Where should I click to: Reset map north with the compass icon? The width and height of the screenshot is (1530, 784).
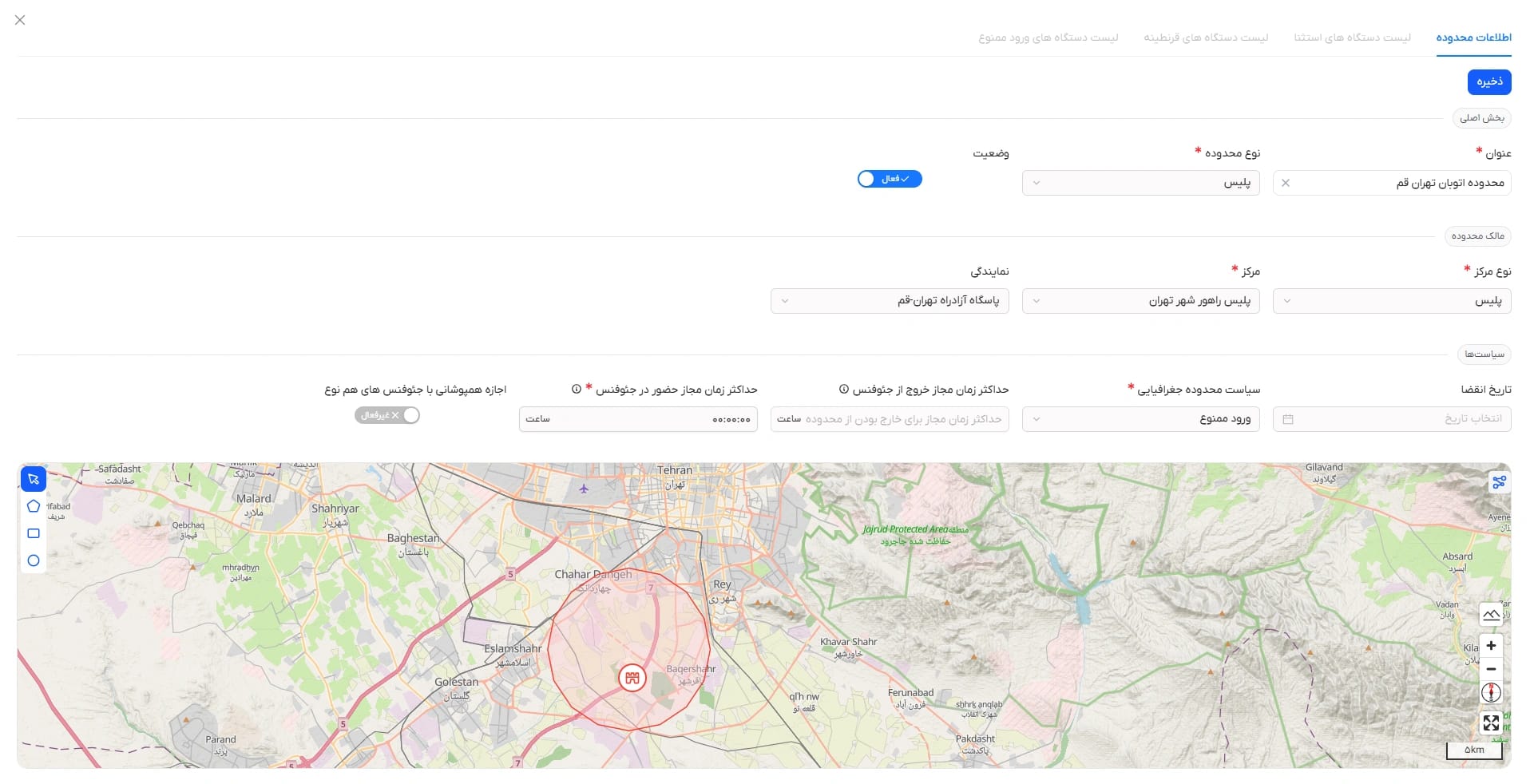click(1491, 693)
